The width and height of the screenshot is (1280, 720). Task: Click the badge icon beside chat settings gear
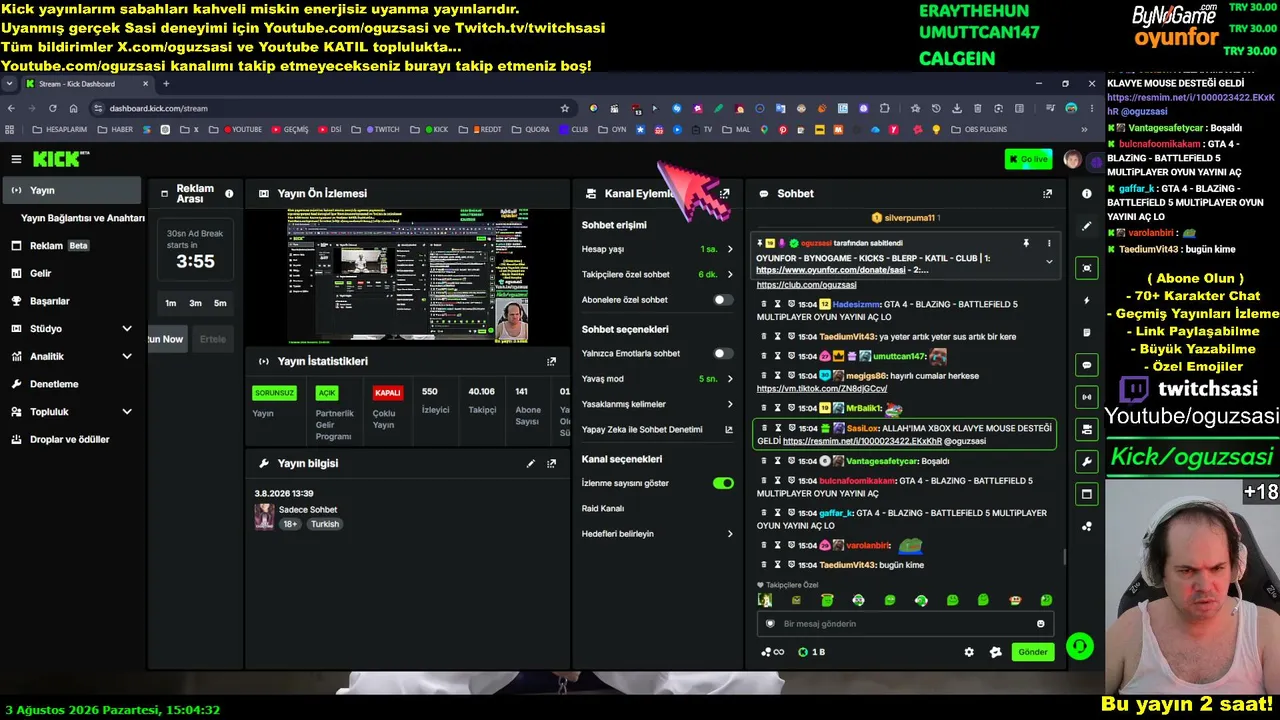pyautogui.click(x=996, y=652)
